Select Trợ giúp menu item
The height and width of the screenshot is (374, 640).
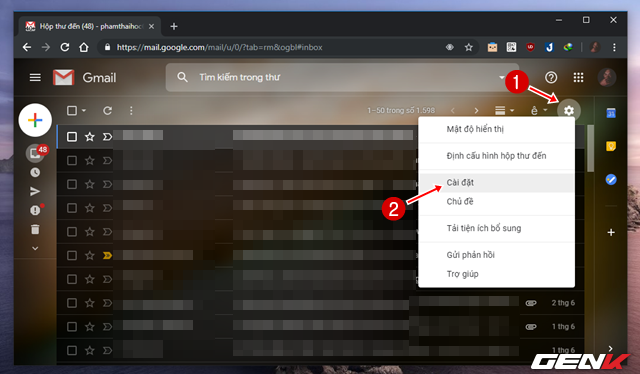(497, 274)
